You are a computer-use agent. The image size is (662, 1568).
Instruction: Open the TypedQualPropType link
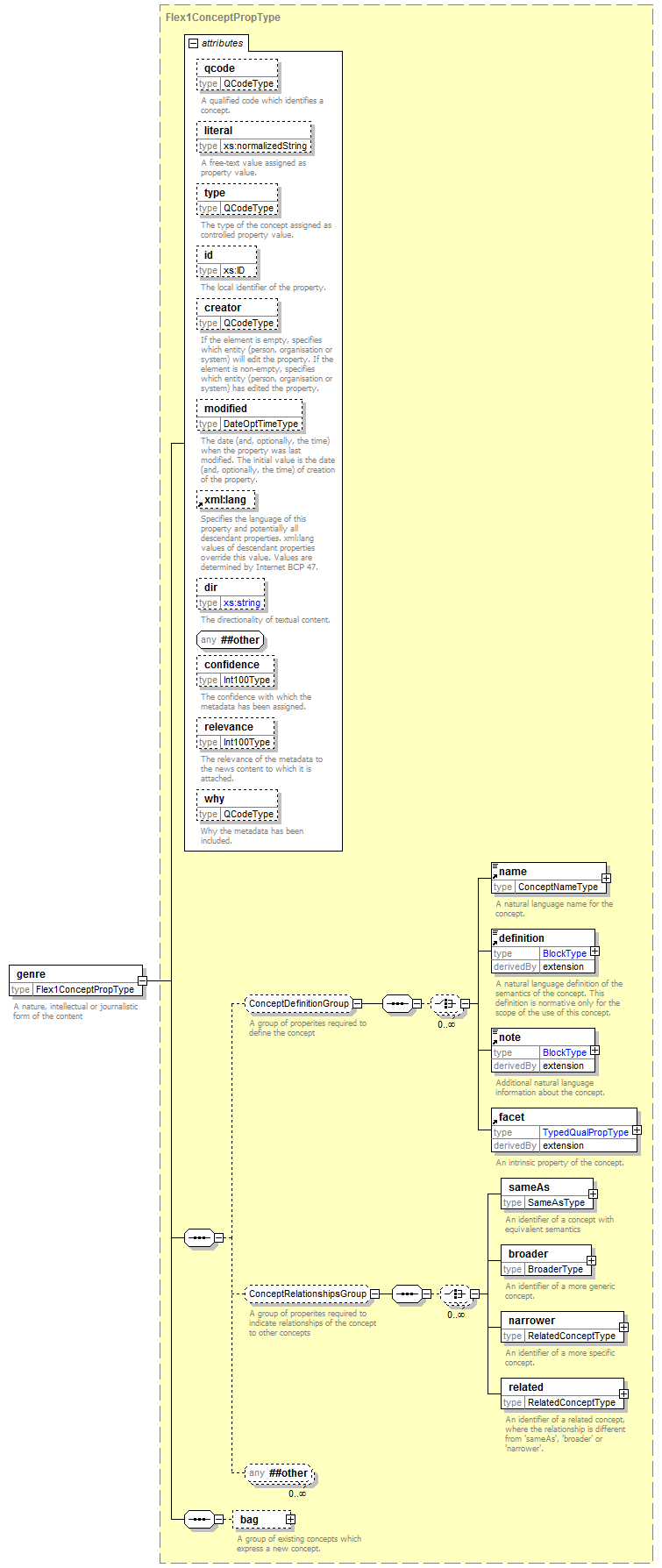coord(585,1132)
